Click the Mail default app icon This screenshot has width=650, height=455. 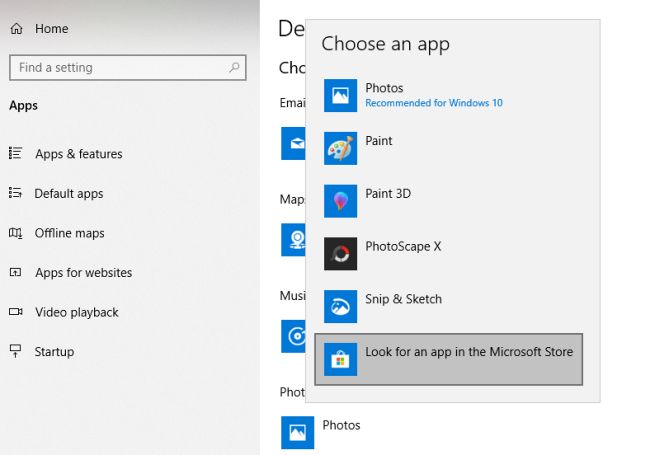tap(293, 143)
